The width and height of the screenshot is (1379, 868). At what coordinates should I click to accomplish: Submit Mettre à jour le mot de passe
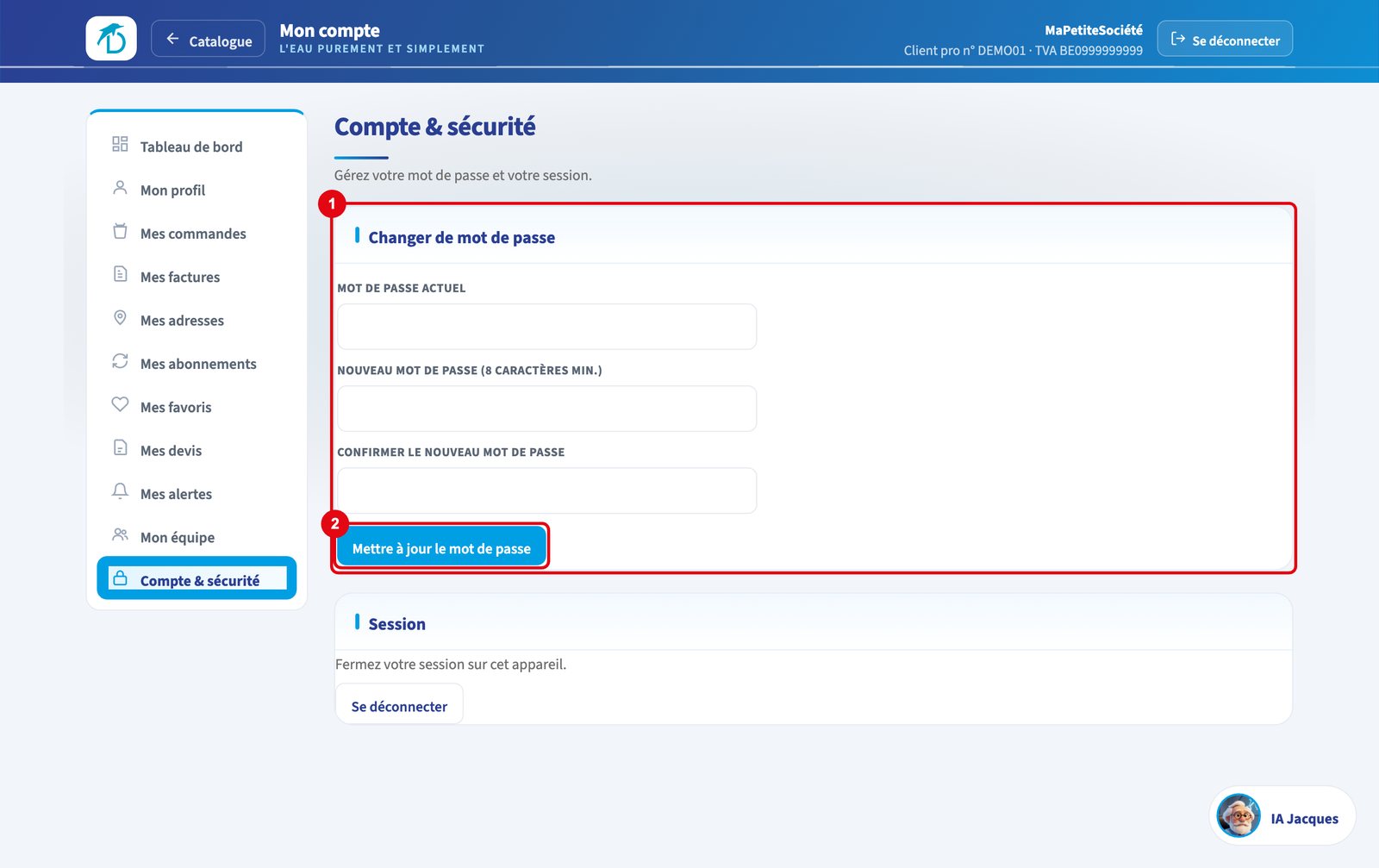[441, 547]
